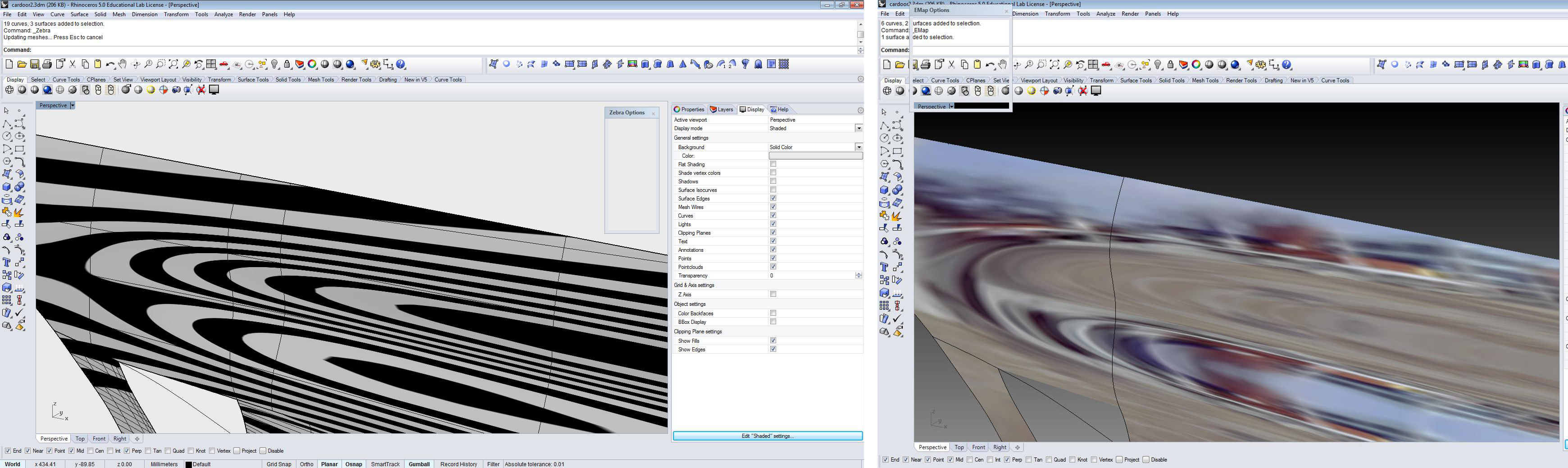Screen dimensions: 1568x468
Task: Click the Array grid icon in left window sidebar
Action: [7, 300]
